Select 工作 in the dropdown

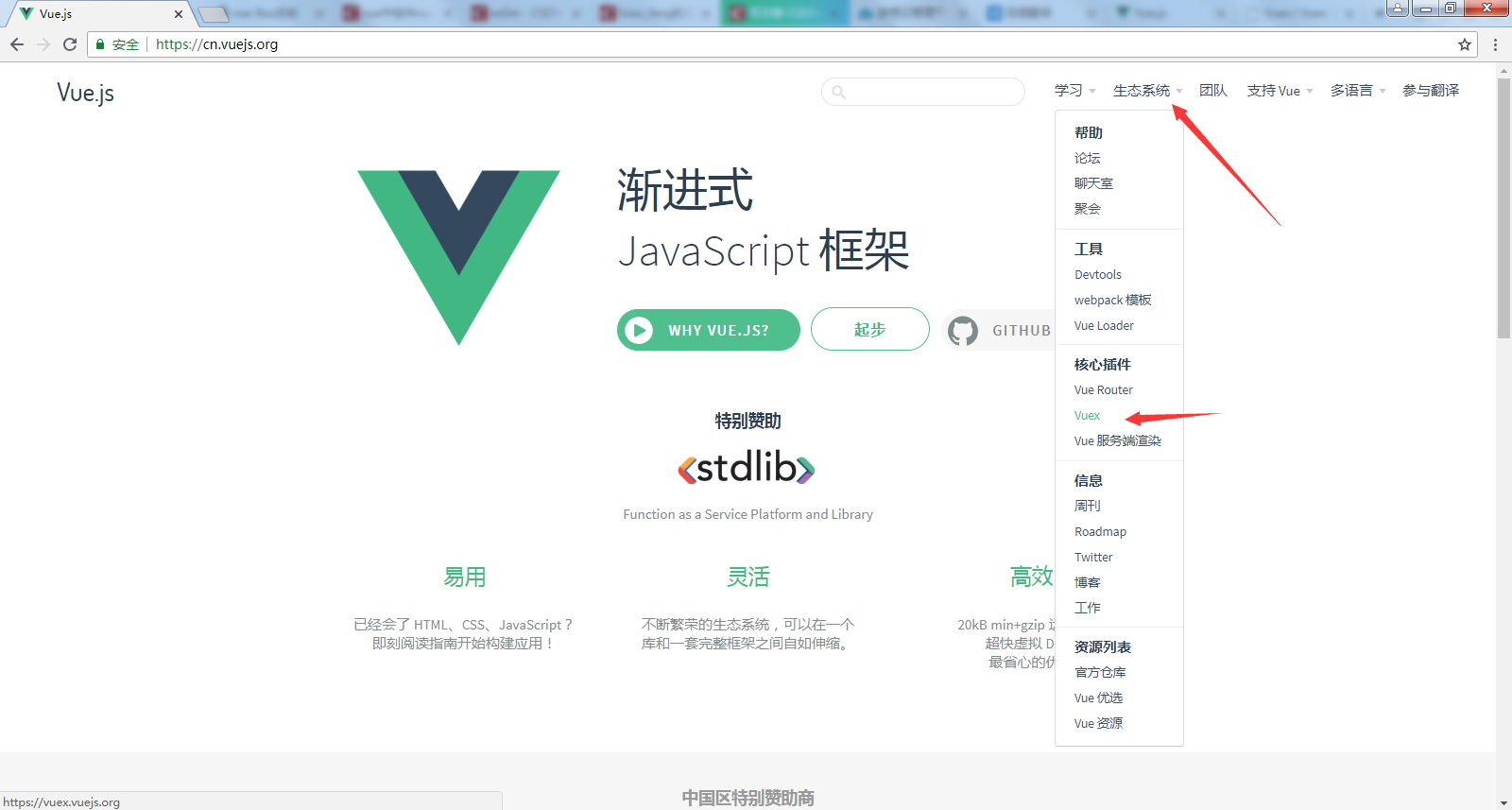tap(1088, 609)
